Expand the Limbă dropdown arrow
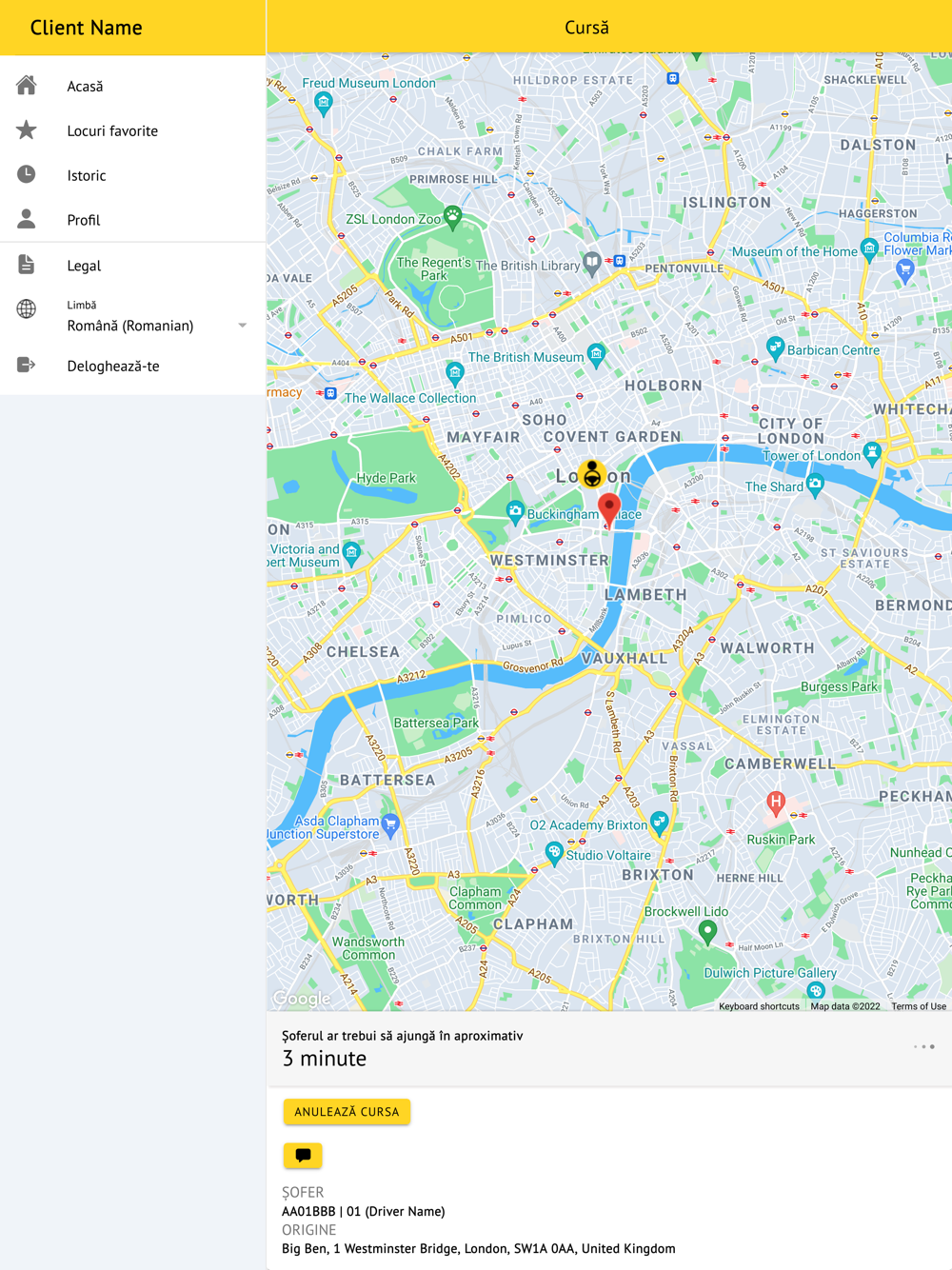The width and height of the screenshot is (952, 1270). 243,326
